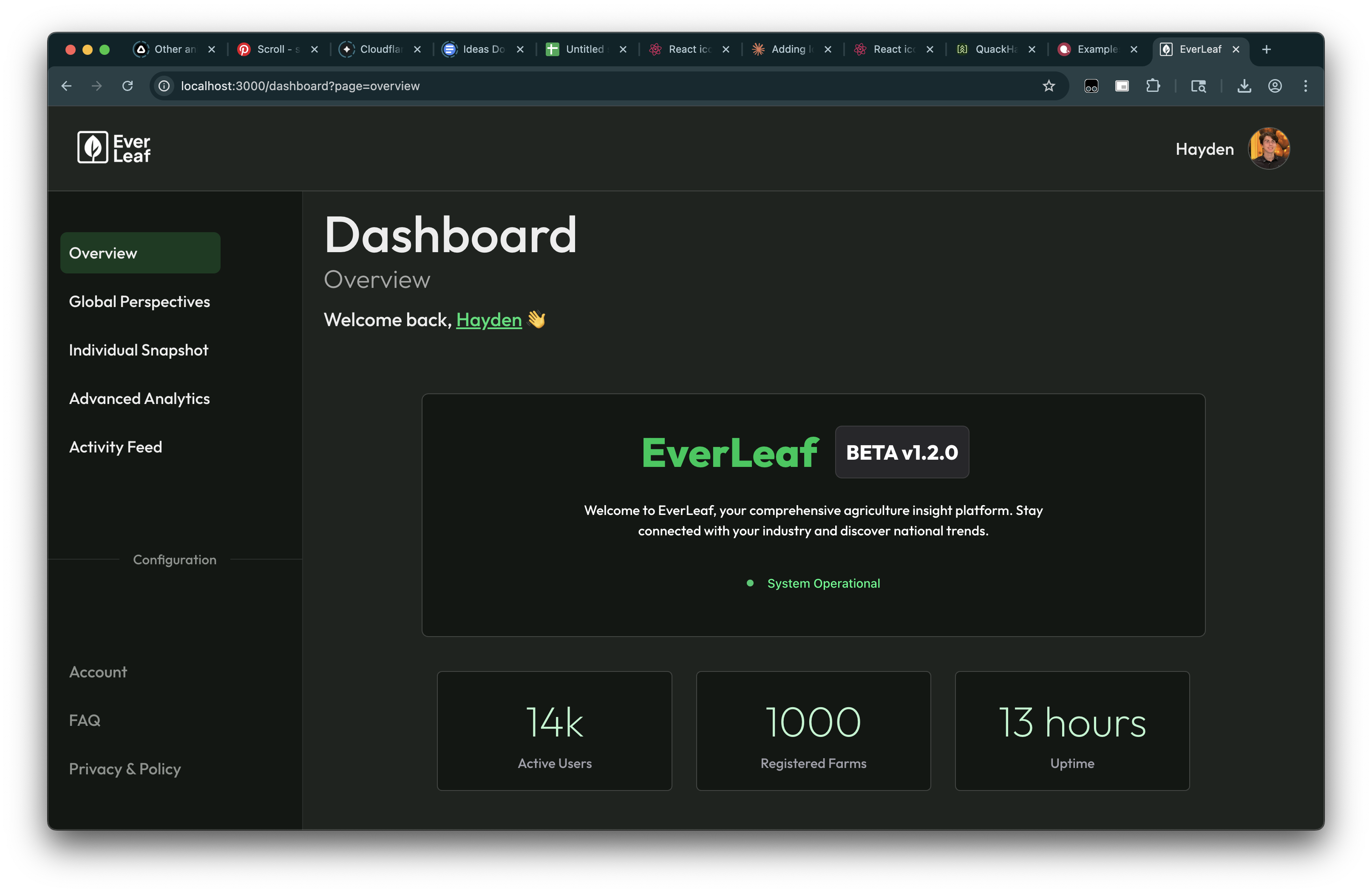This screenshot has height=893, width=1372.
Task: Open the Activity Feed section
Action: coord(115,447)
